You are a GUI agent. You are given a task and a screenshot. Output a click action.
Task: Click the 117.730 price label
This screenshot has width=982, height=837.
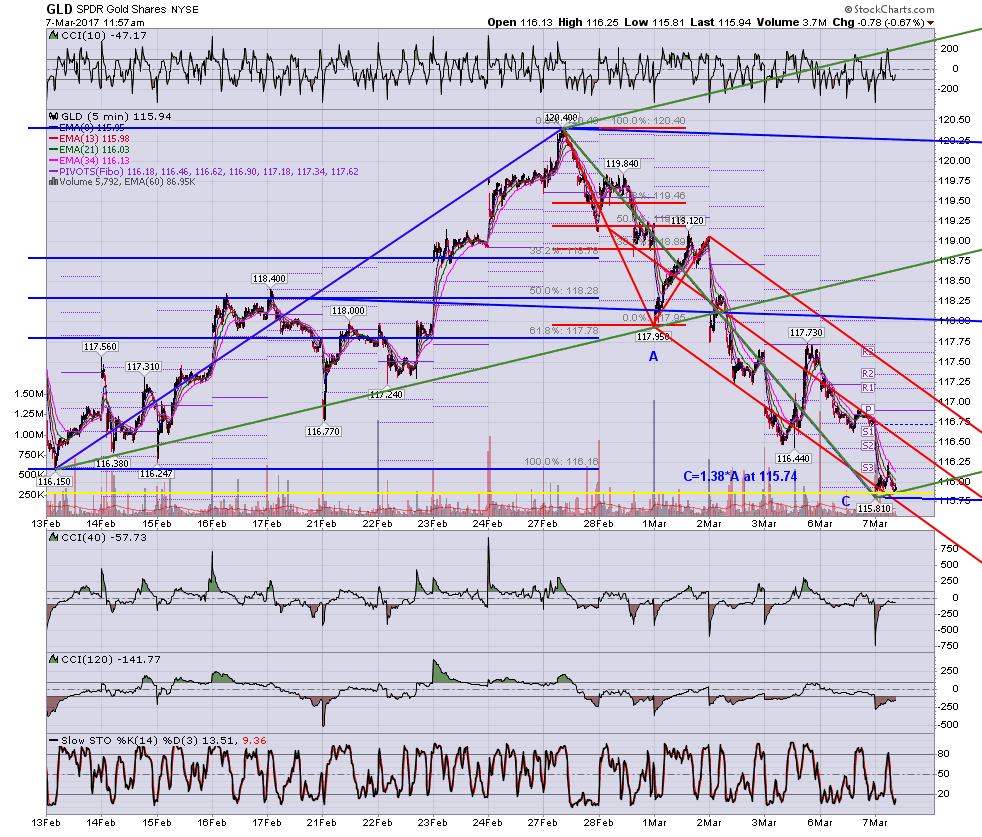[x=806, y=333]
